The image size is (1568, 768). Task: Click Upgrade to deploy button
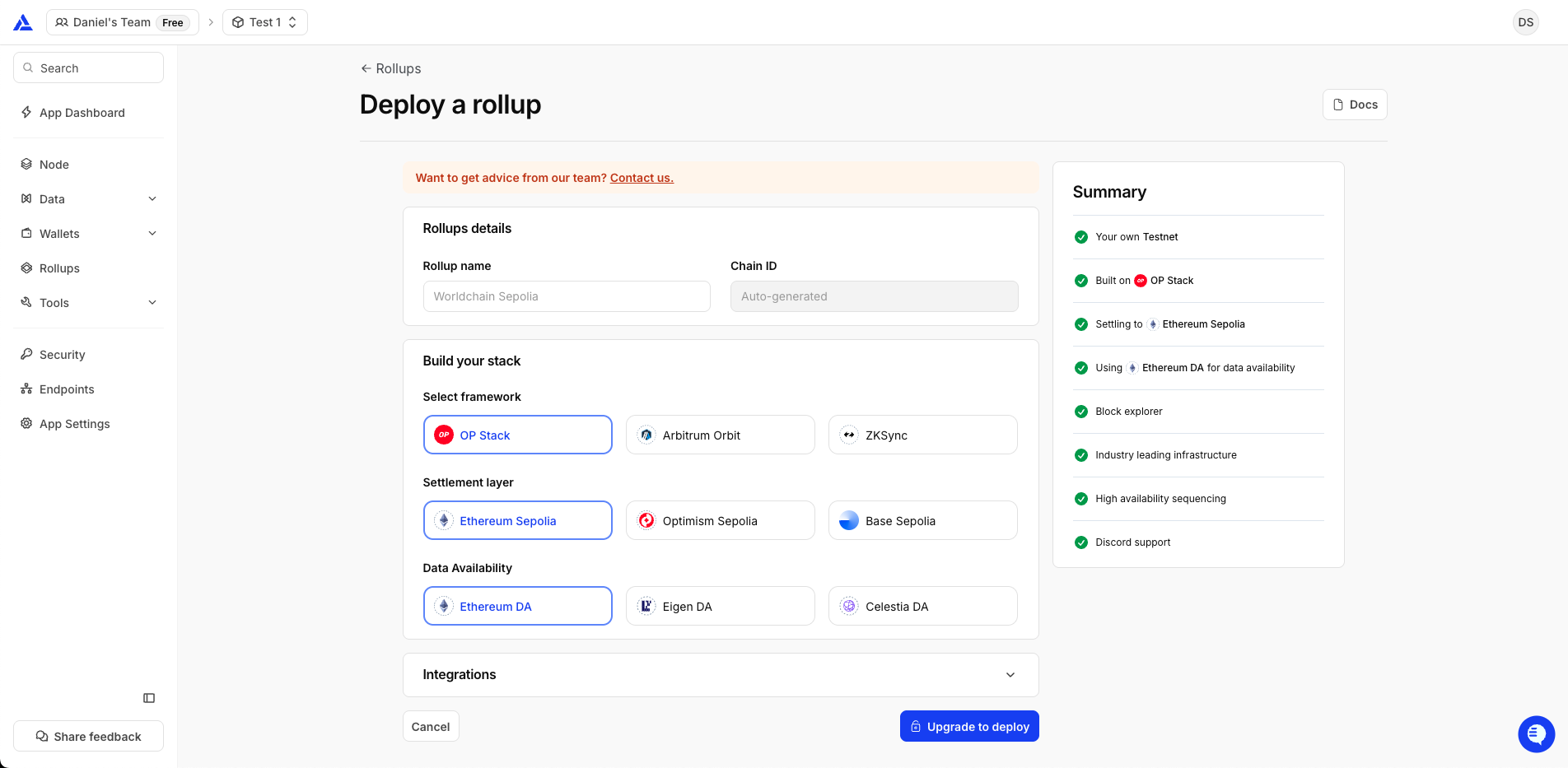click(x=968, y=726)
